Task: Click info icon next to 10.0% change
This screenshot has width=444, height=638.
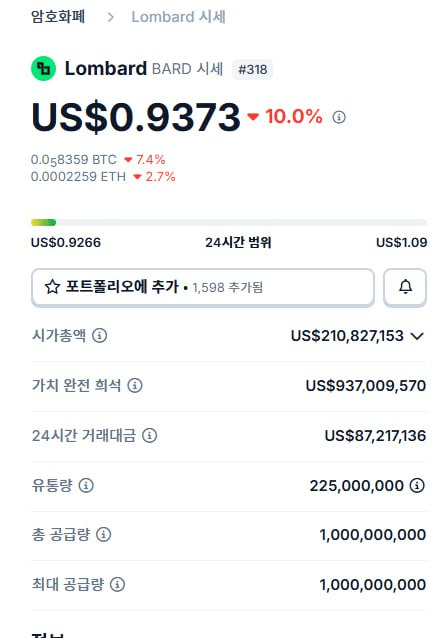Action: click(x=339, y=117)
